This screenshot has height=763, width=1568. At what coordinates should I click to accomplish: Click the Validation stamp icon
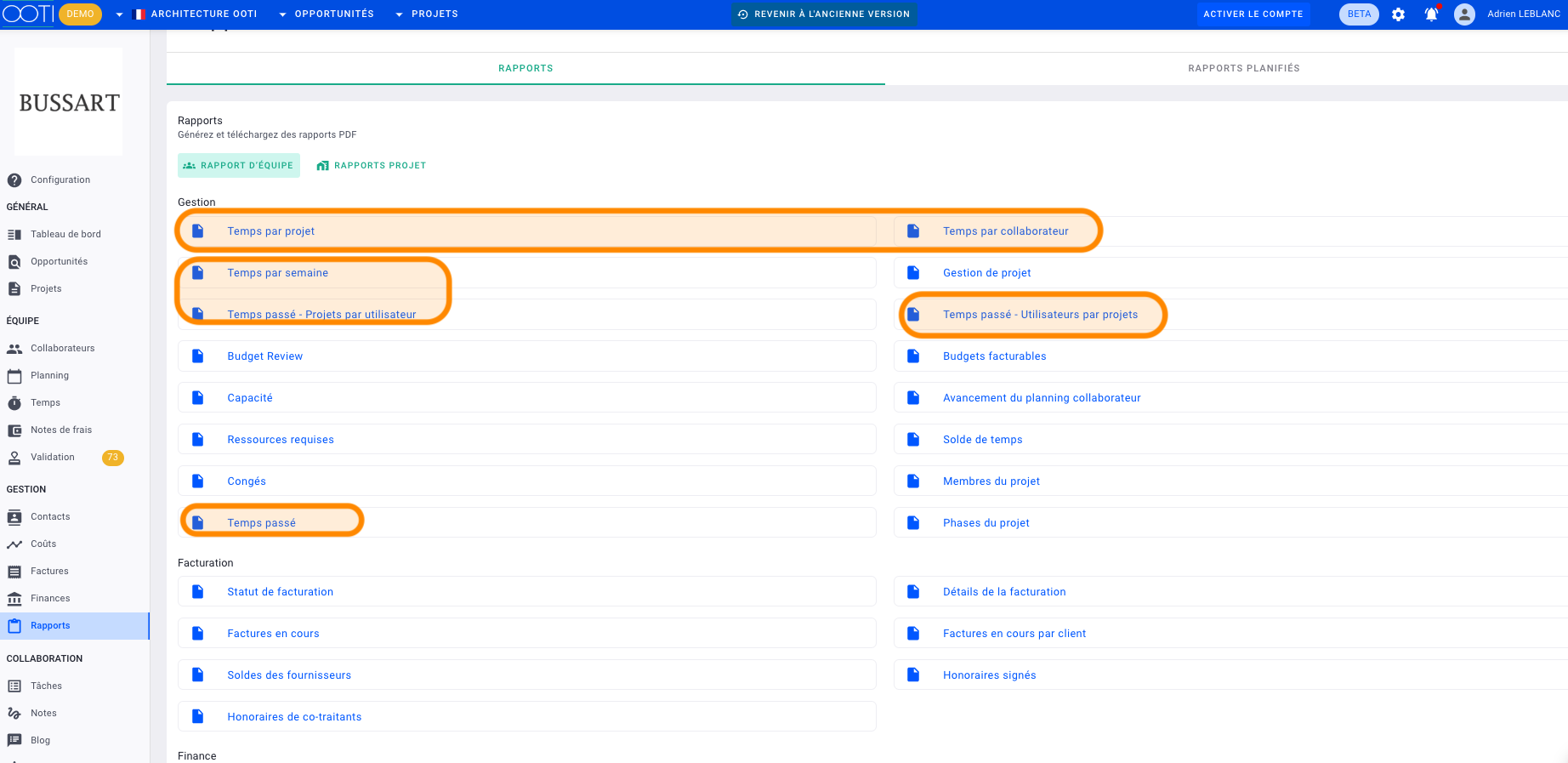[x=14, y=458]
